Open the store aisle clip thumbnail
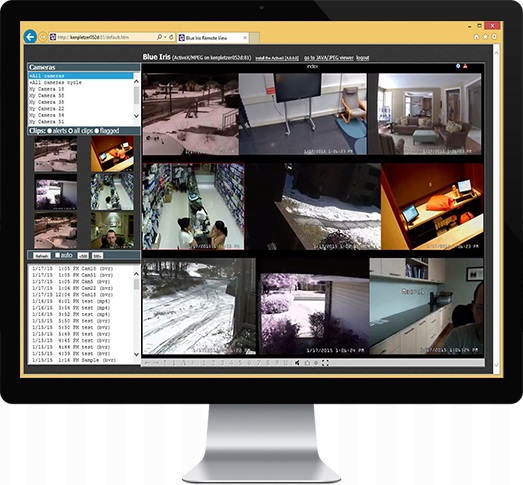The width and height of the screenshot is (523, 485). pos(112,192)
